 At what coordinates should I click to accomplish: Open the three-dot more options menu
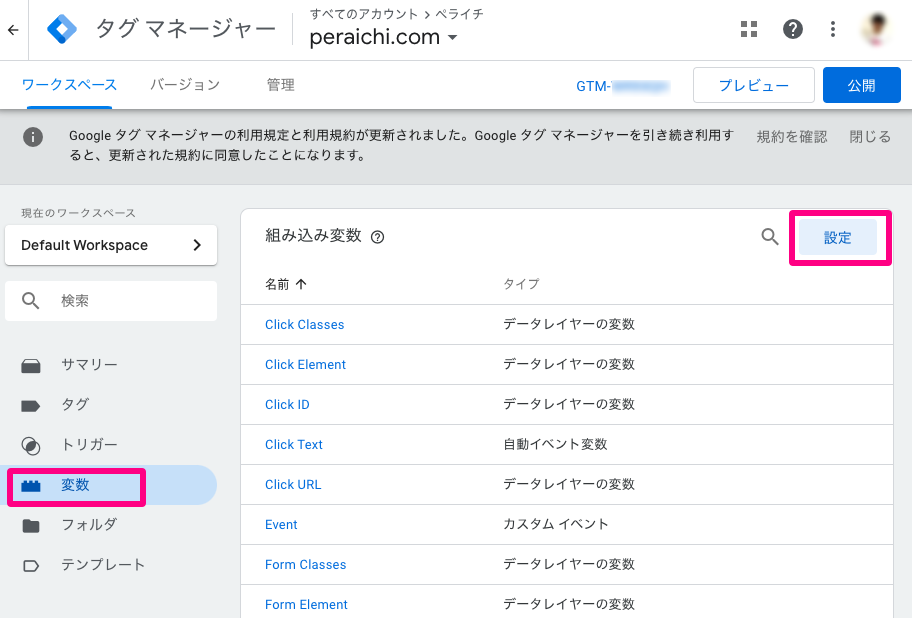point(832,29)
